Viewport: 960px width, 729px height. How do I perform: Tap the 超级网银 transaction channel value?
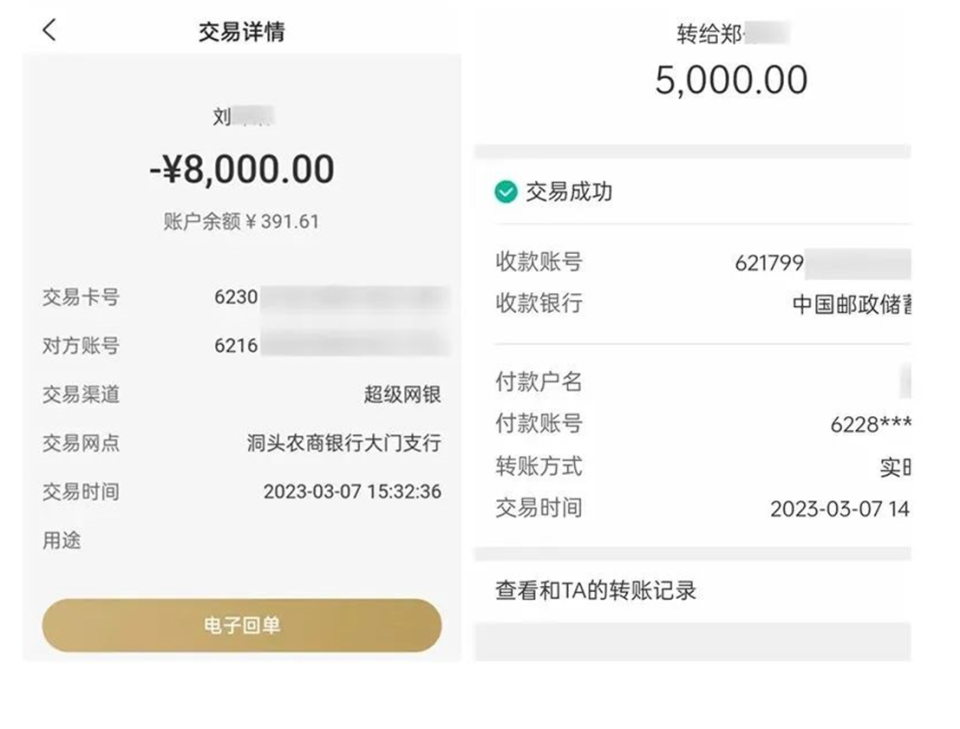click(402, 394)
